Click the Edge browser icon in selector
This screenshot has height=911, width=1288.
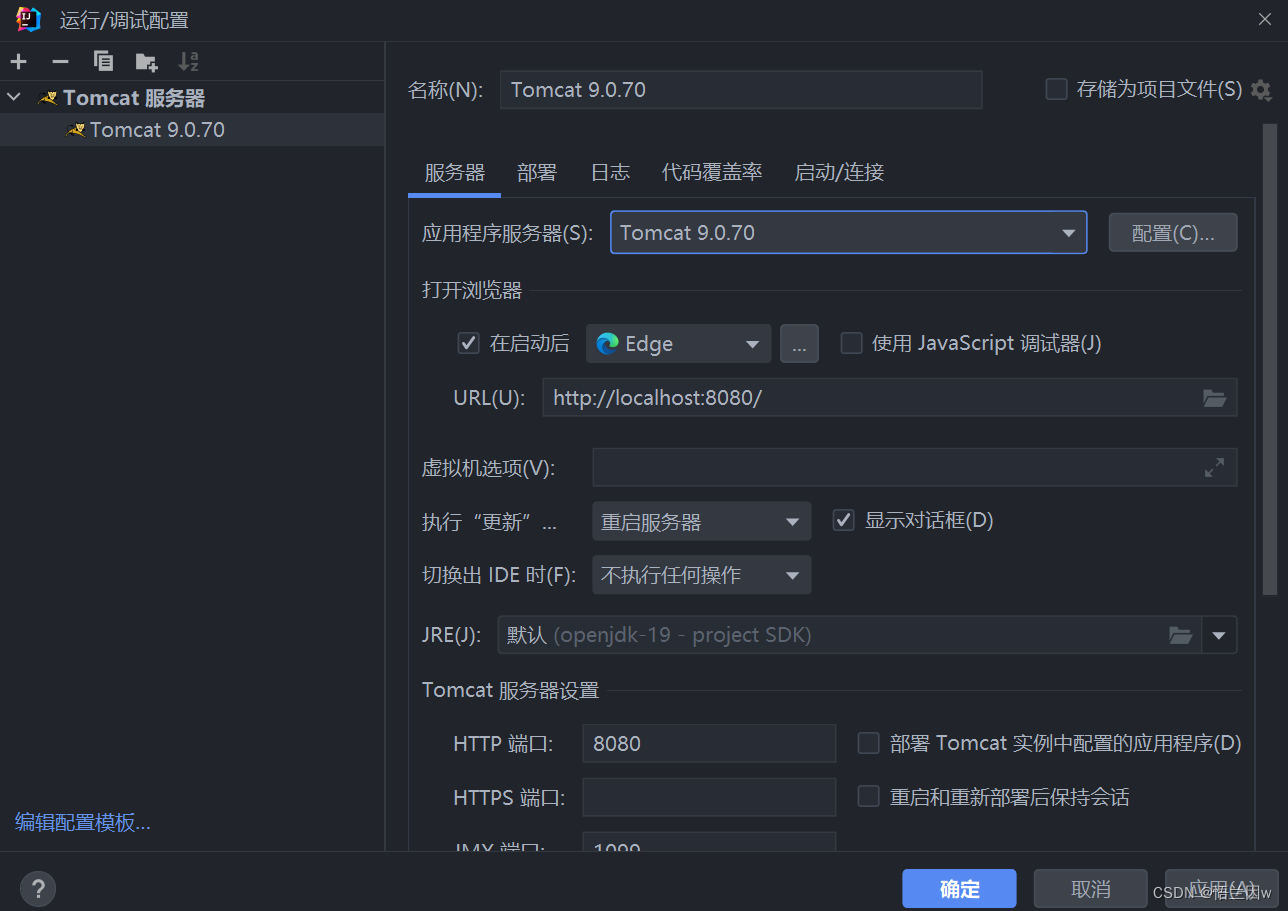607,344
